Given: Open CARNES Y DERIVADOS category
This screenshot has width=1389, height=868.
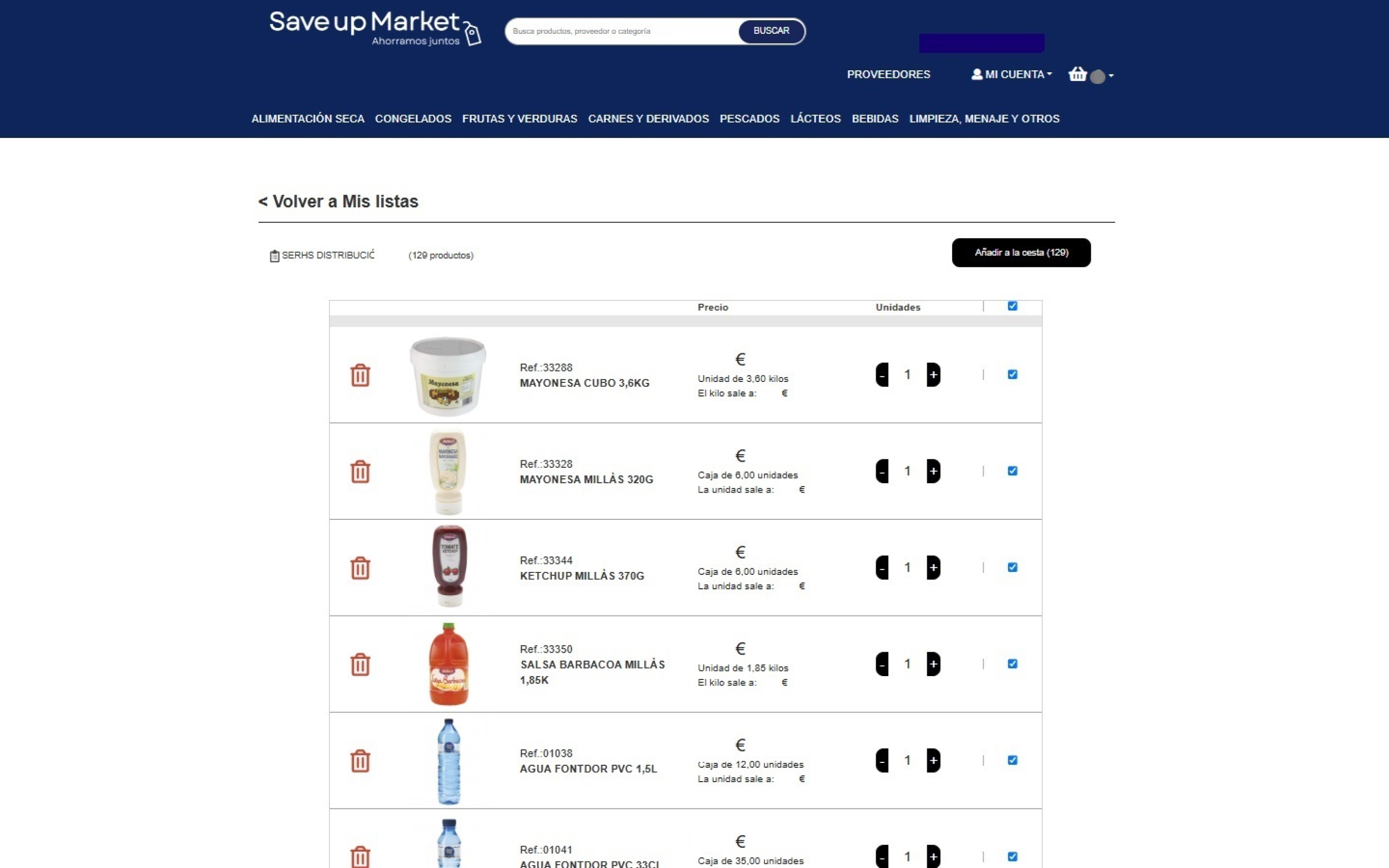Looking at the screenshot, I should click(649, 119).
